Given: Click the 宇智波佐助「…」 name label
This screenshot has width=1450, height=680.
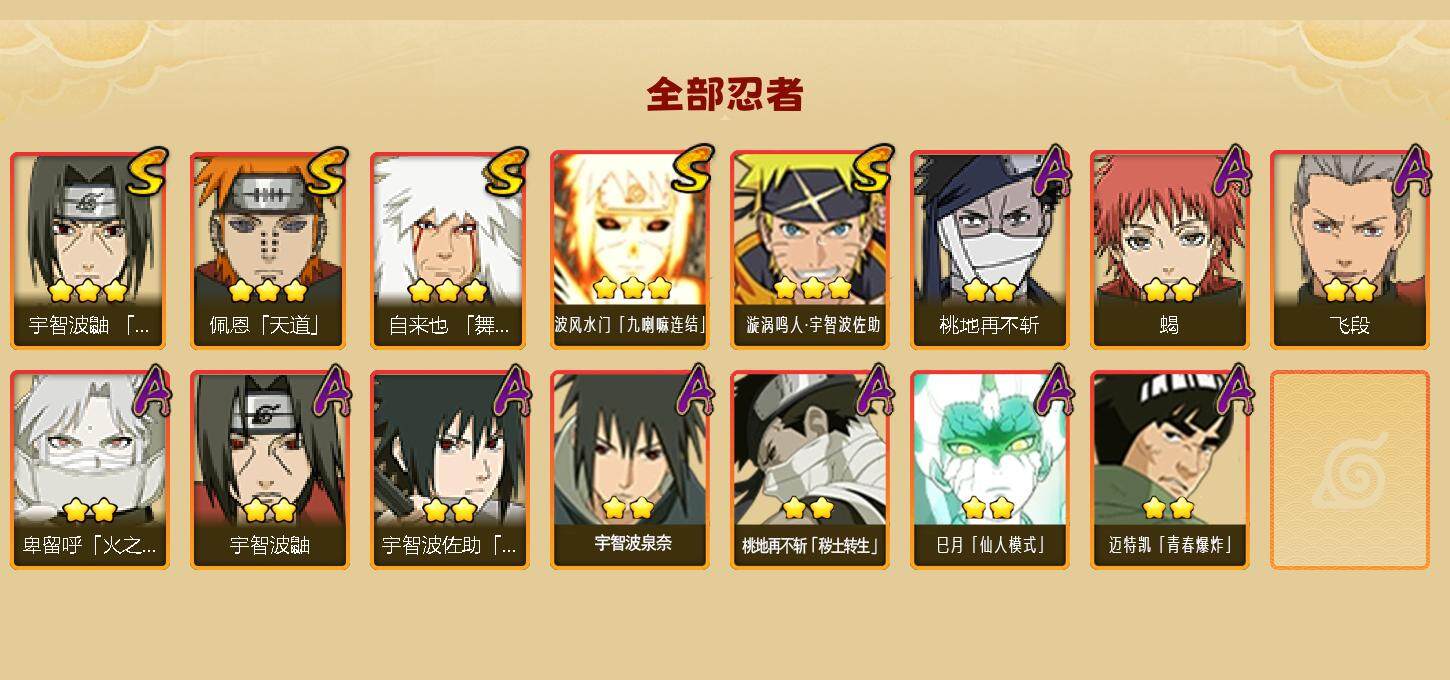Looking at the screenshot, I should [x=449, y=546].
